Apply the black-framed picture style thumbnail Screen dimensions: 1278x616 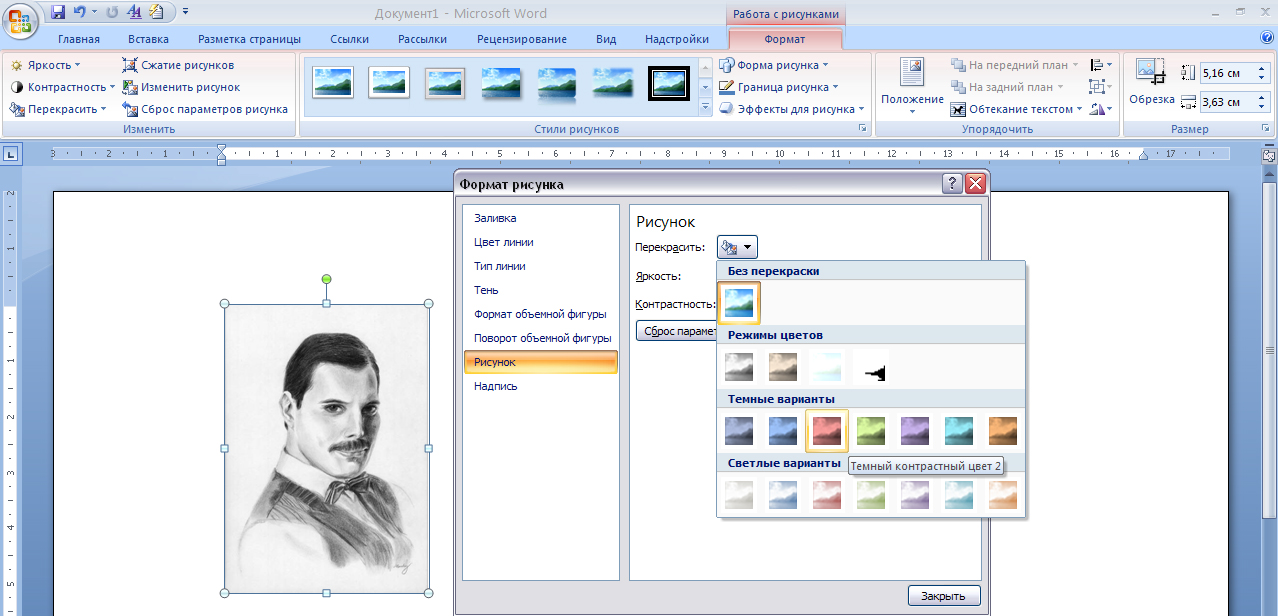pyautogui.click(x=669, y=82)
